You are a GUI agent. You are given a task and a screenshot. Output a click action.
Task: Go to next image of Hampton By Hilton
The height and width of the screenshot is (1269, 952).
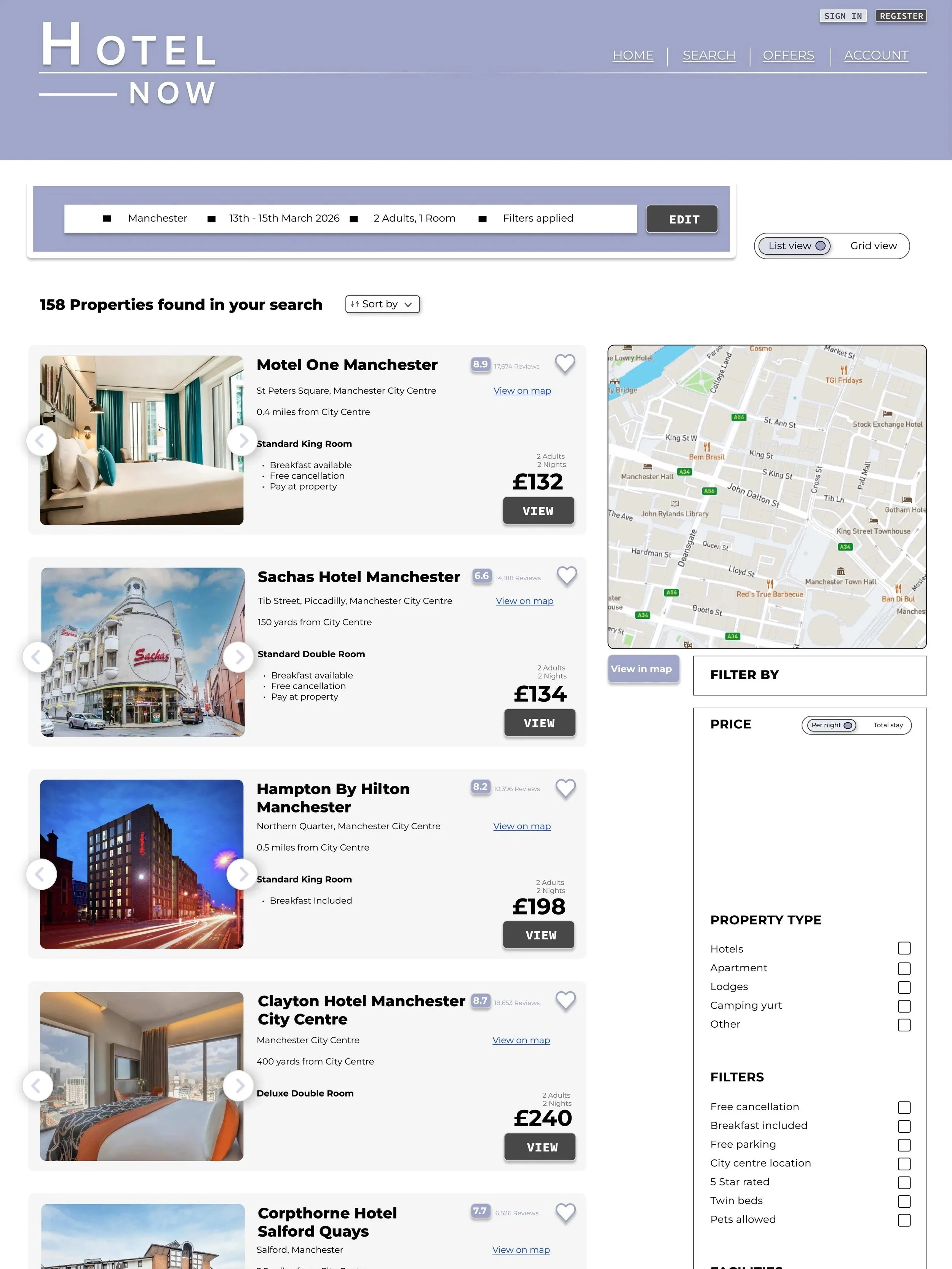[242, 874]
